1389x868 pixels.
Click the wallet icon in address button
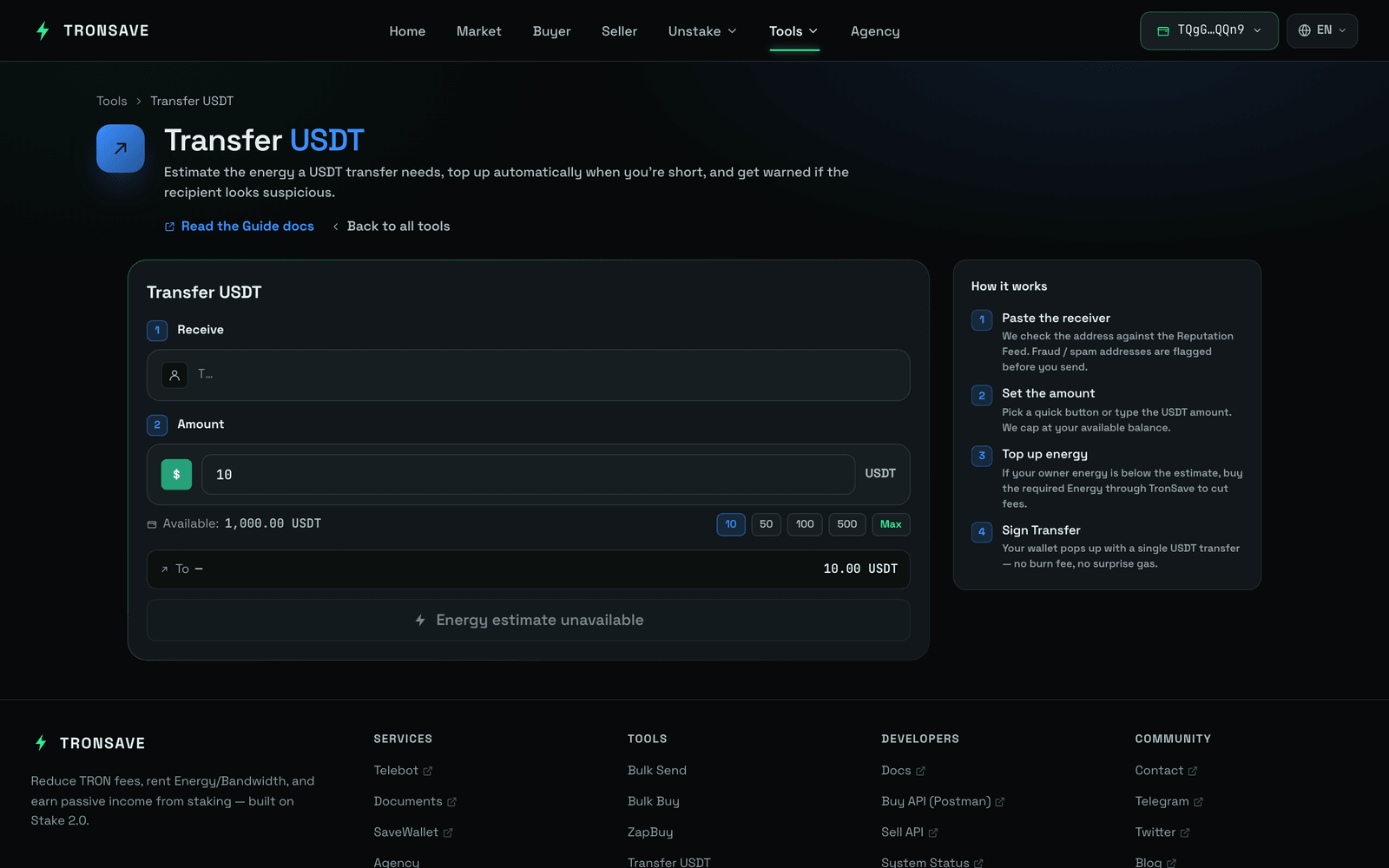(1163, 31)
